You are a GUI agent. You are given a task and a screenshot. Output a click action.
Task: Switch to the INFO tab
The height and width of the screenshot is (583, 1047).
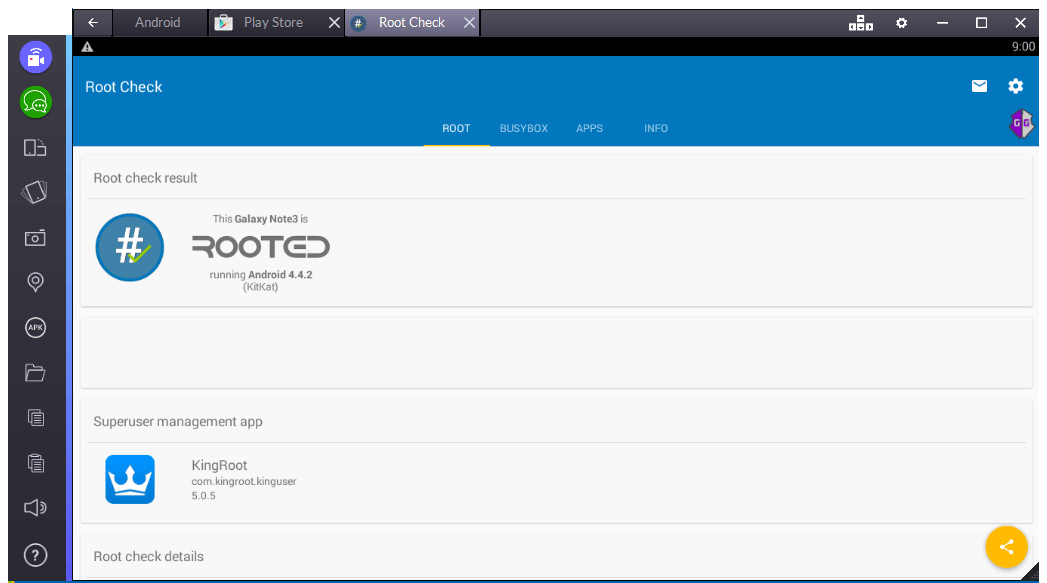[x=656, y=128]
